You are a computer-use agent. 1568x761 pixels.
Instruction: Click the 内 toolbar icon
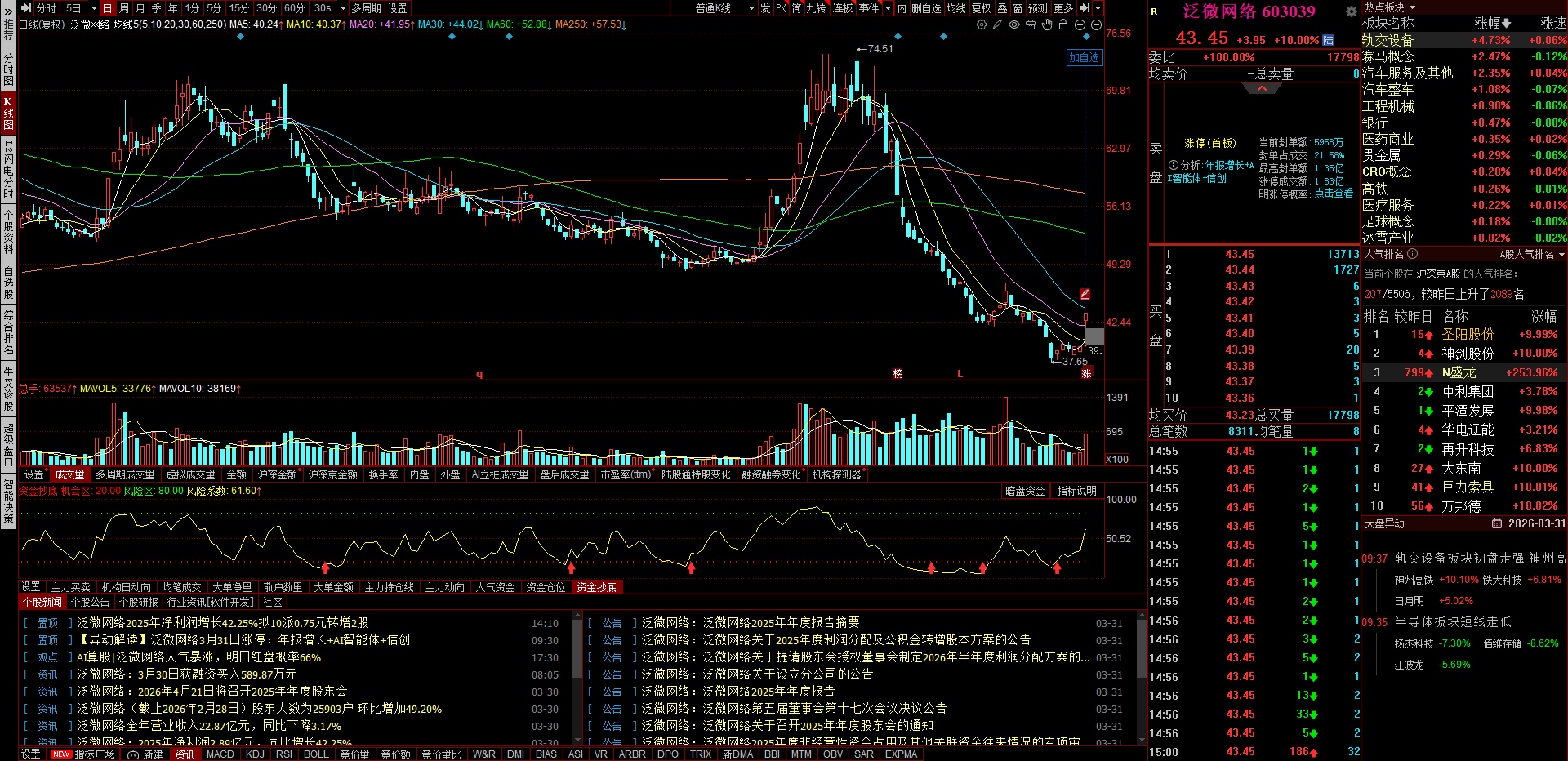[x=902, y=8]
